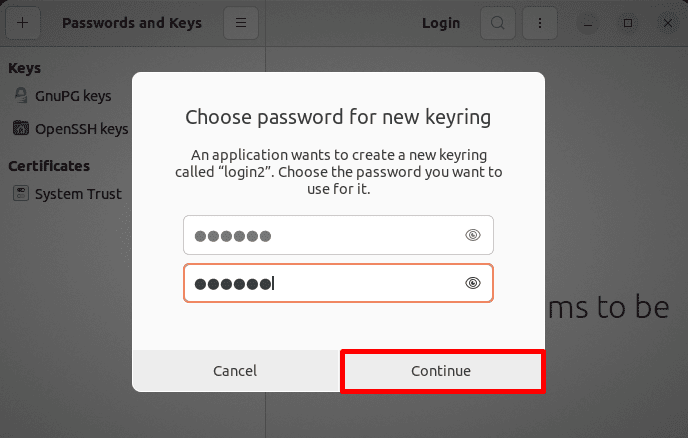Click the search magnifier icon
The width and height of the screenshot is (688, 438).
point(496,22)
